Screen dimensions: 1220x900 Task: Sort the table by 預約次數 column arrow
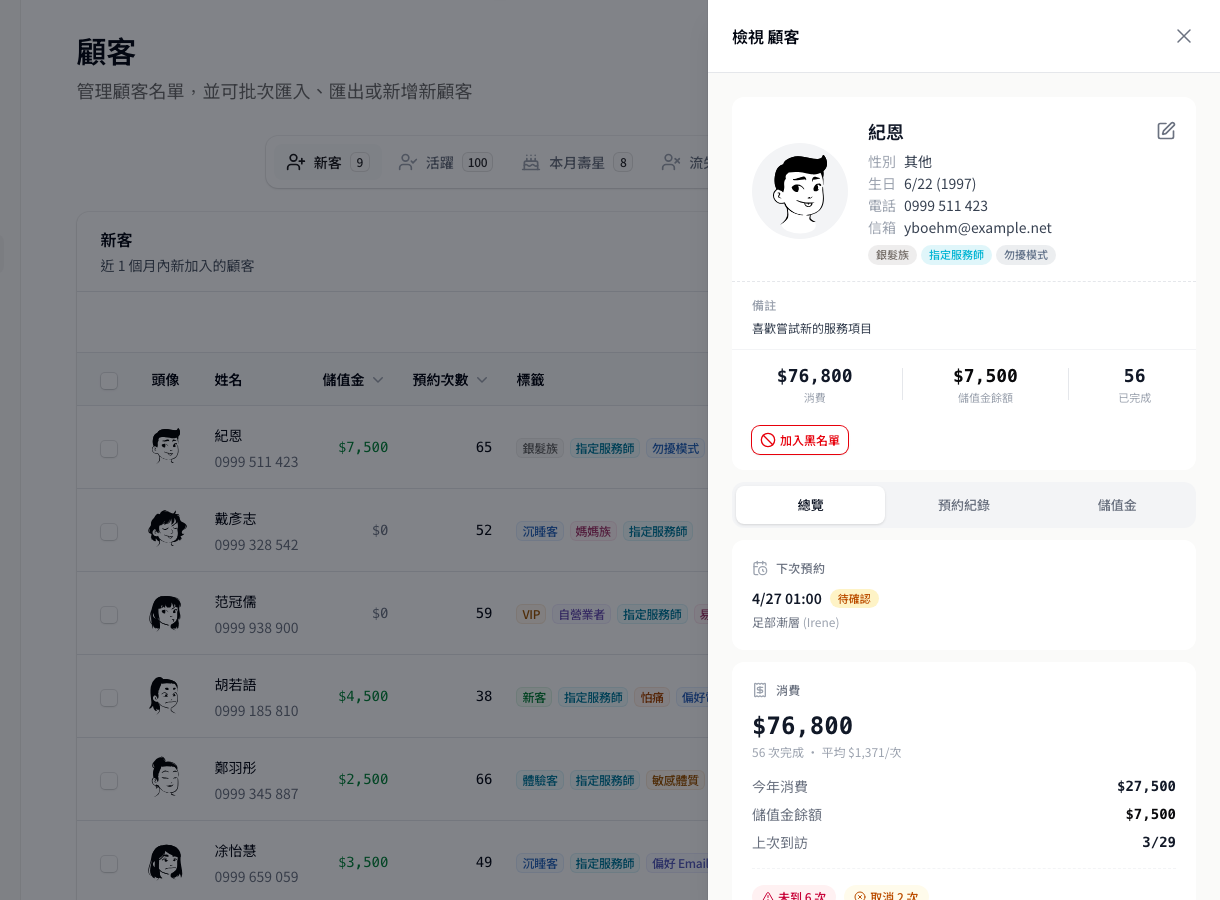481,379
